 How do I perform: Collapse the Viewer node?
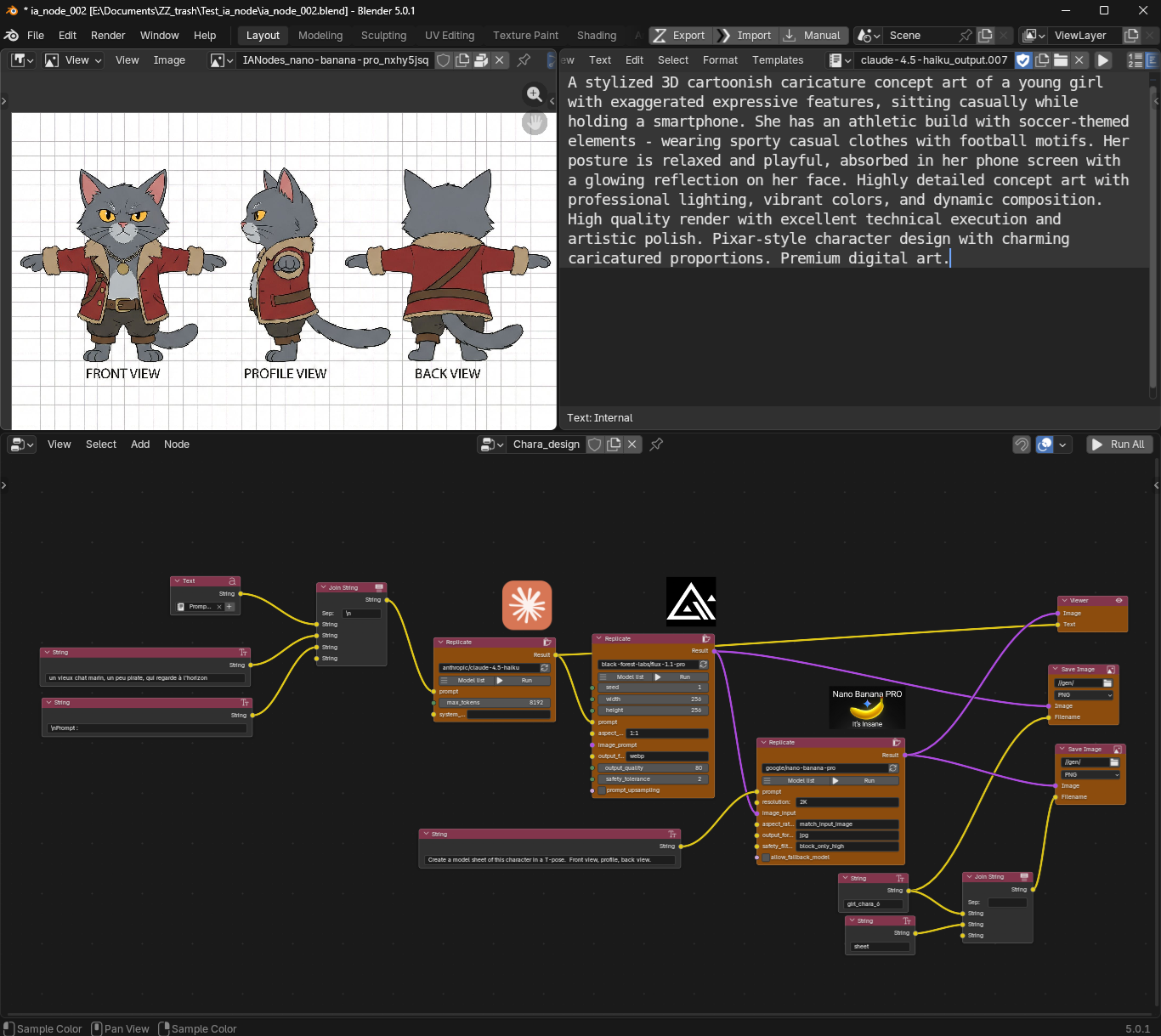[1064, 601]
